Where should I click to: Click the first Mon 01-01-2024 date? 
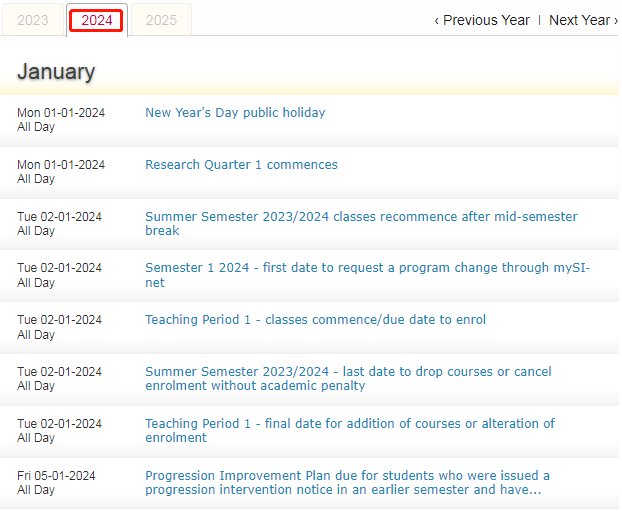coord(61,113)
